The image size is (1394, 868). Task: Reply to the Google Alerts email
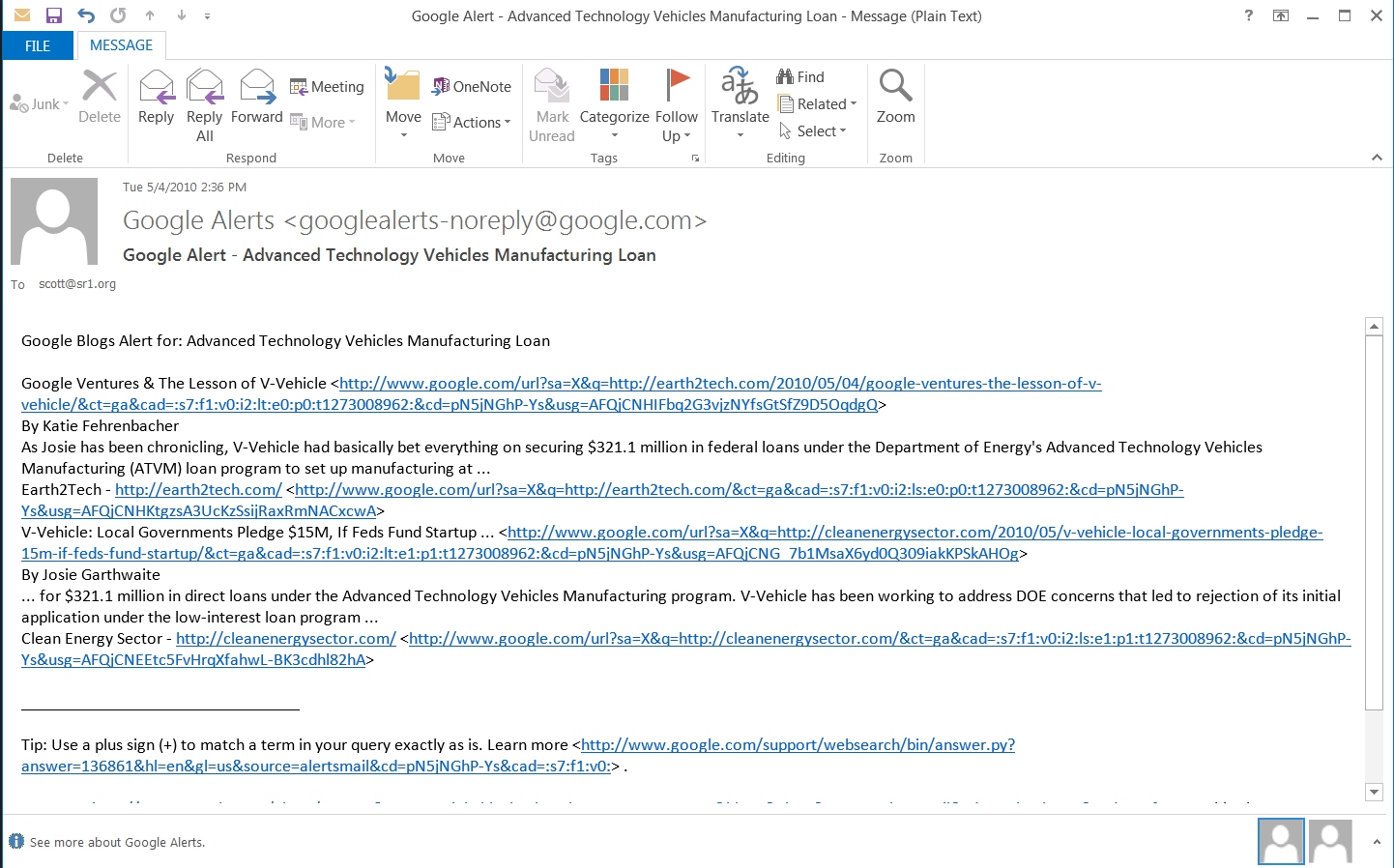click(x=156, y=97)
